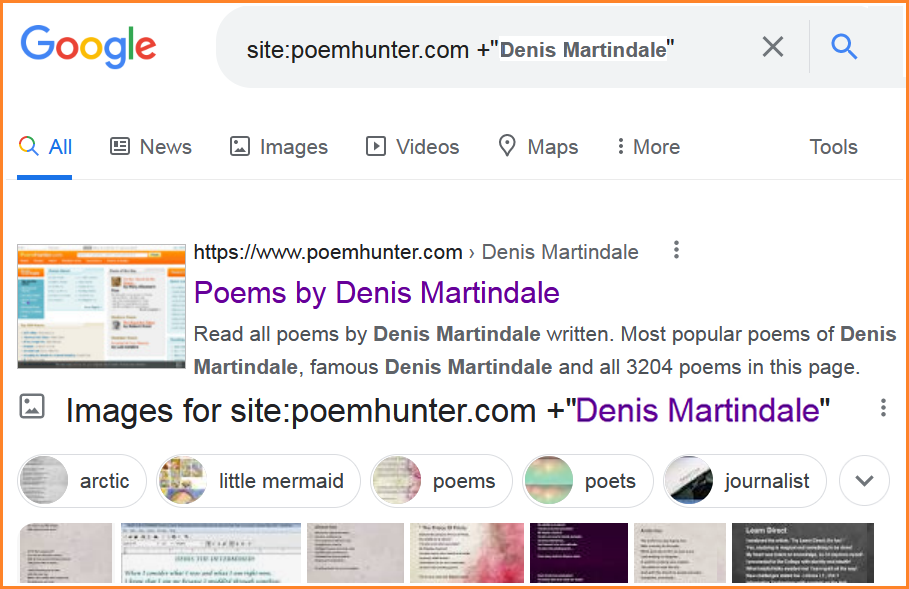The width and height of the screenshot is (909, 589).
Task: Click the Images tab picture icon
Action: coord(240,146)
